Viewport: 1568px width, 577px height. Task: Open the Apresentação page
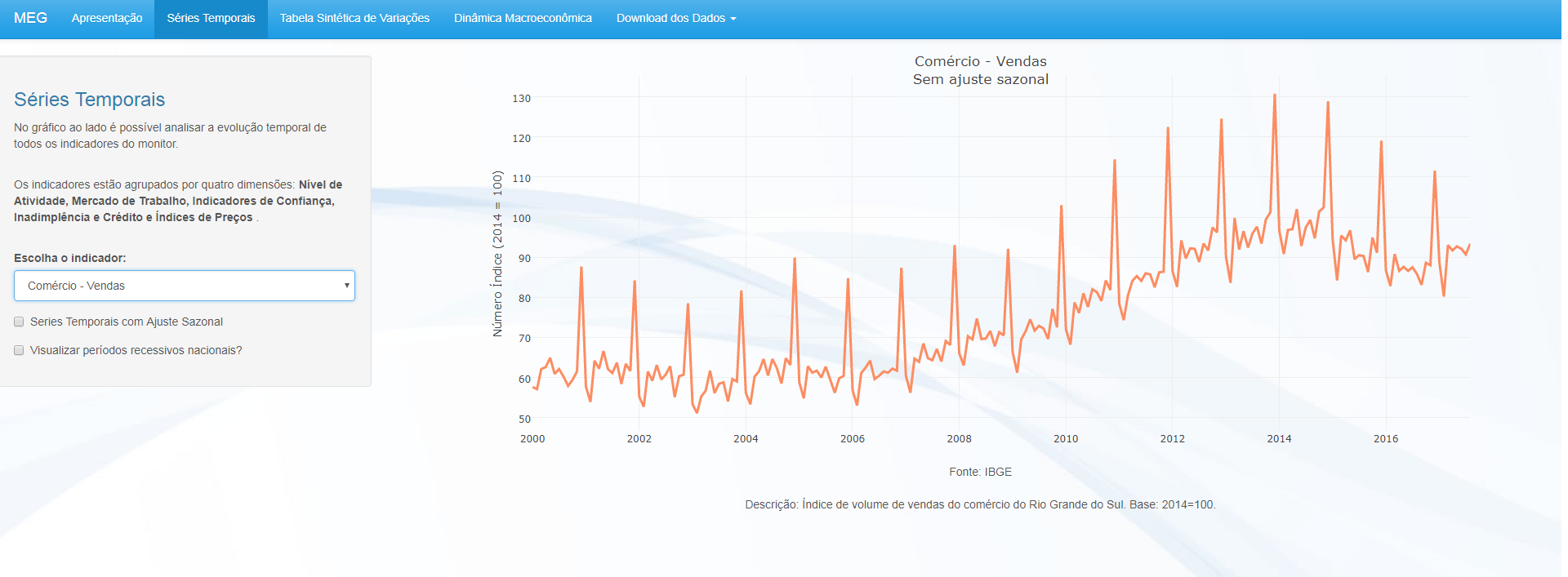pyautogui.click(x=107, y=18)
